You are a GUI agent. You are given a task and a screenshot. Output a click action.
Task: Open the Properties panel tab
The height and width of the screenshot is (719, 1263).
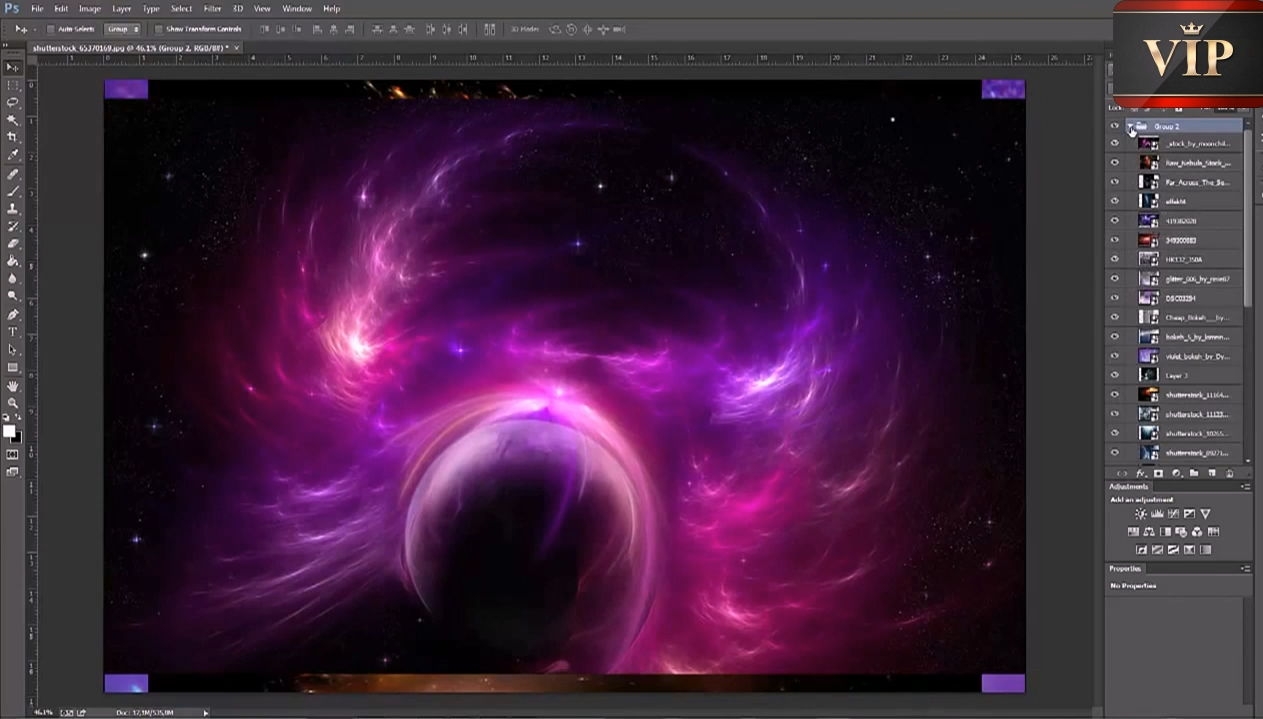point(1125,568)
